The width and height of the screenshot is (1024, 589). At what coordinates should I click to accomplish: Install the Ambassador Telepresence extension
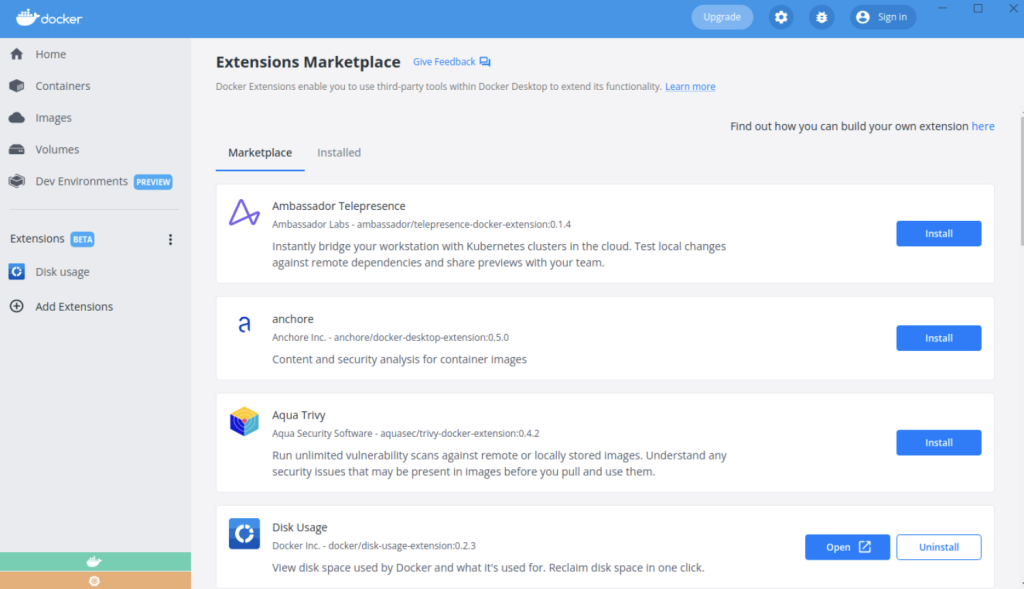click(938, 234)
